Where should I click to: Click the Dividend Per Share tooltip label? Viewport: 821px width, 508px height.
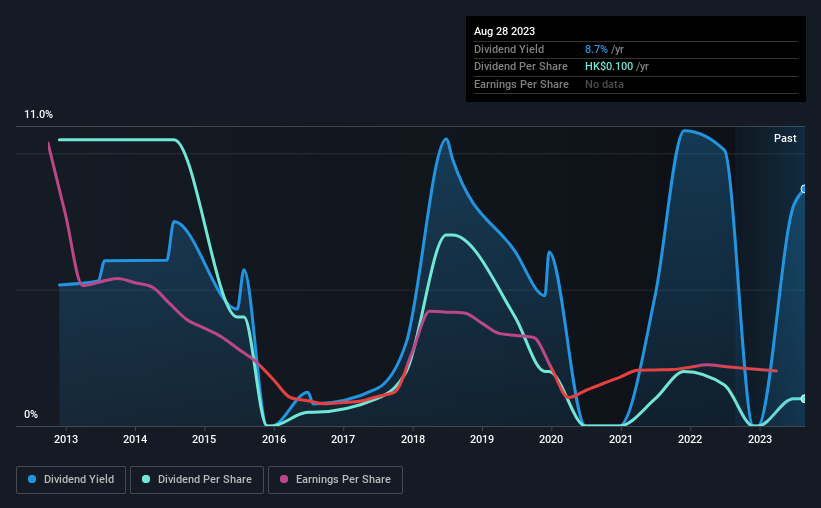(520, 67)
